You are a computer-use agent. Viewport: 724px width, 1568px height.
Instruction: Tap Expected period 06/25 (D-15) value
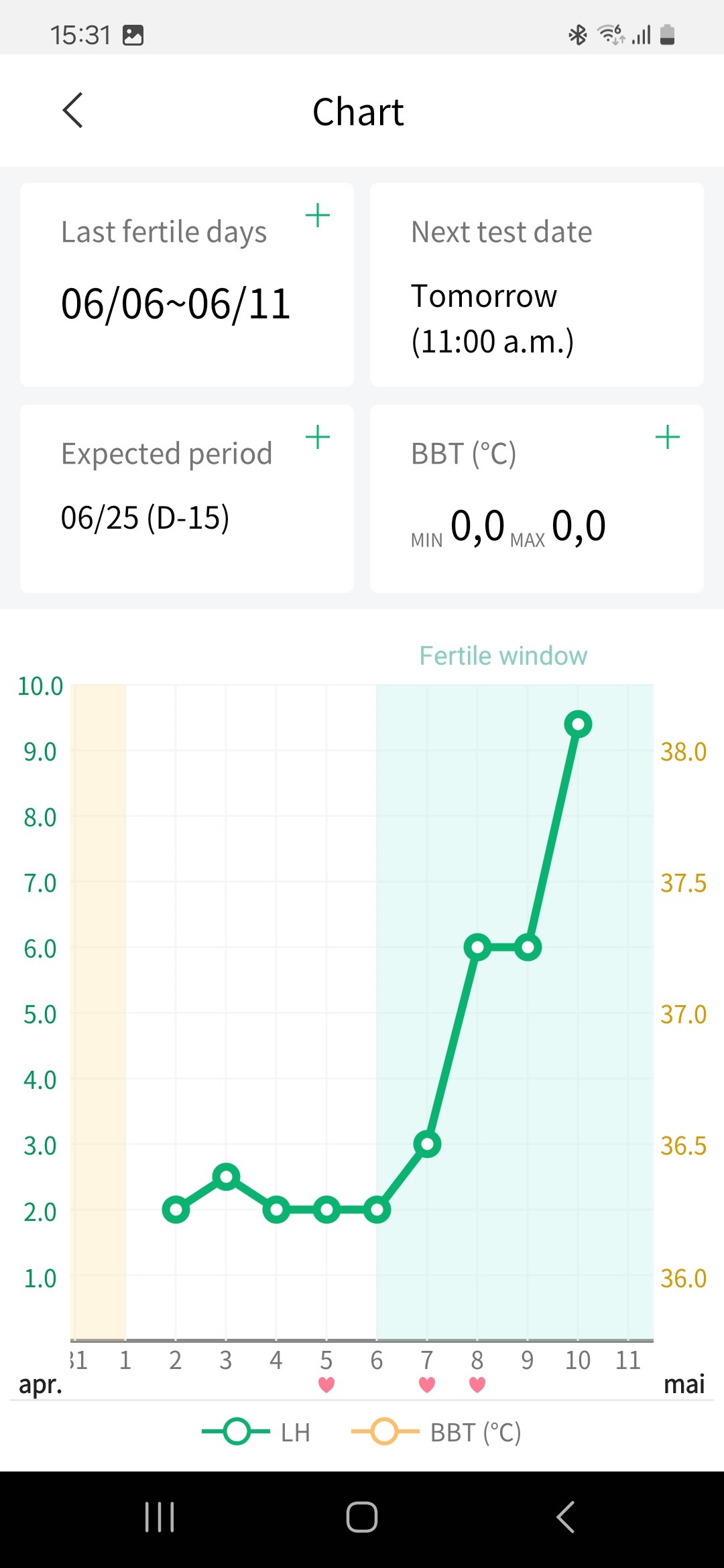pos(145,518)
